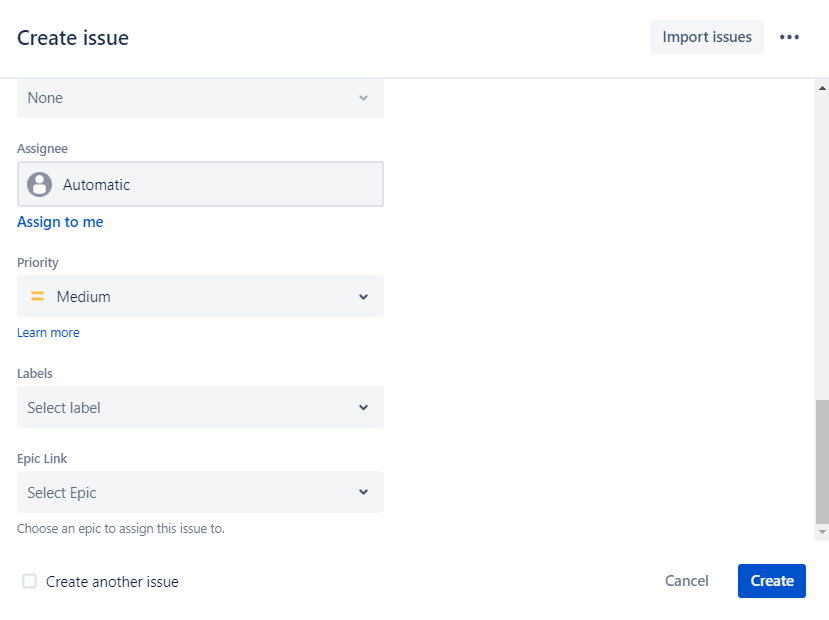Click the scrollbar up arrow
The width and height of the screenshot is (829, 620).
[x=822, y=89]
